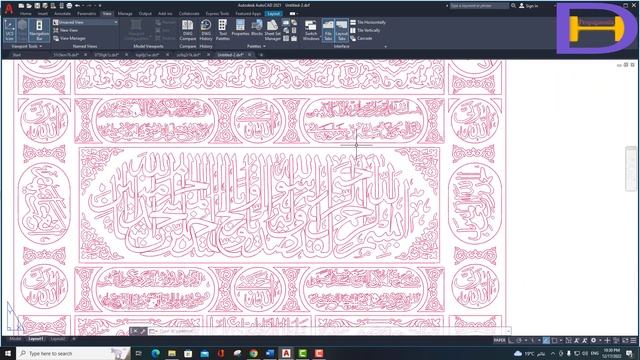Toggle the Navigation Bar button
This screenshot has height=360, width=640.
(39, 30)
